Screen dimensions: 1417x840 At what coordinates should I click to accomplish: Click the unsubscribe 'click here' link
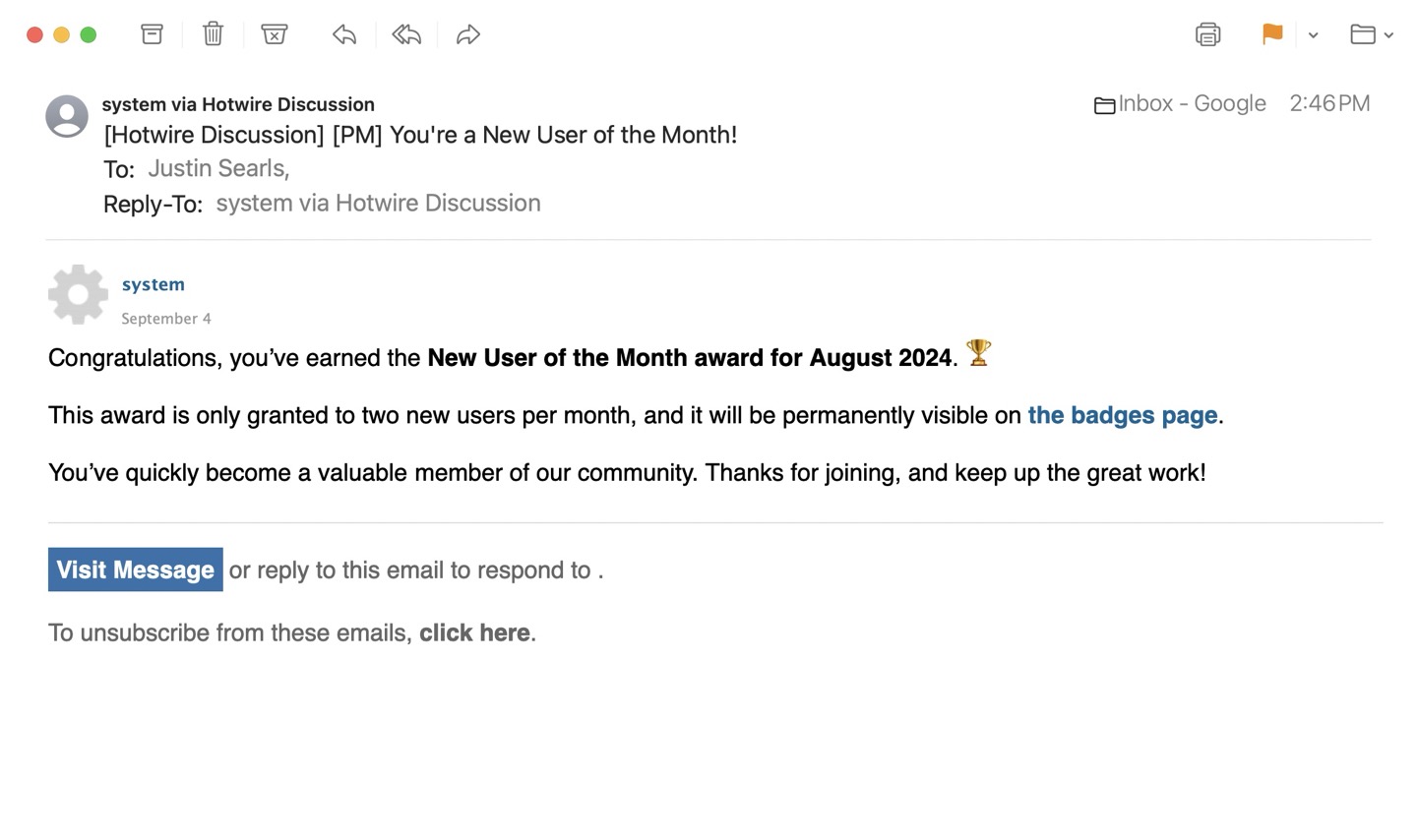[x=474, y=632]
